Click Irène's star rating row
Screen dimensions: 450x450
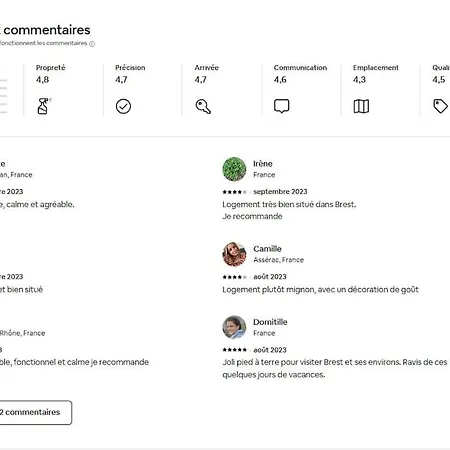click(x=235, y=192)
